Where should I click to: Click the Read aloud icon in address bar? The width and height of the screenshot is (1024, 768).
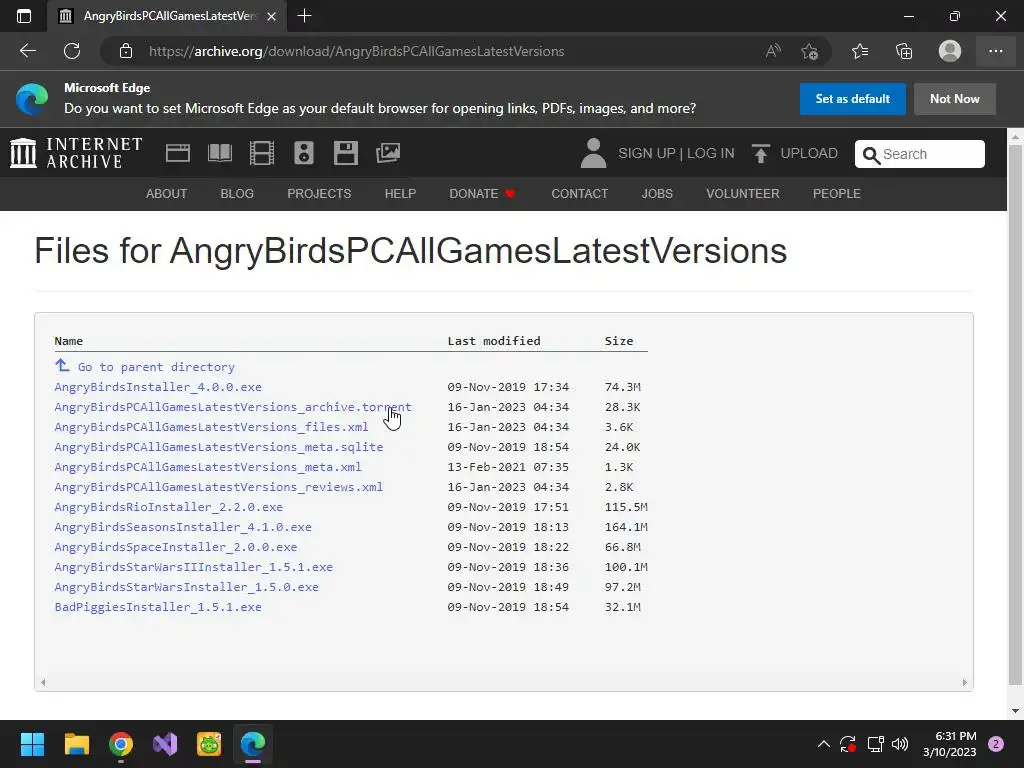(773, 51)
